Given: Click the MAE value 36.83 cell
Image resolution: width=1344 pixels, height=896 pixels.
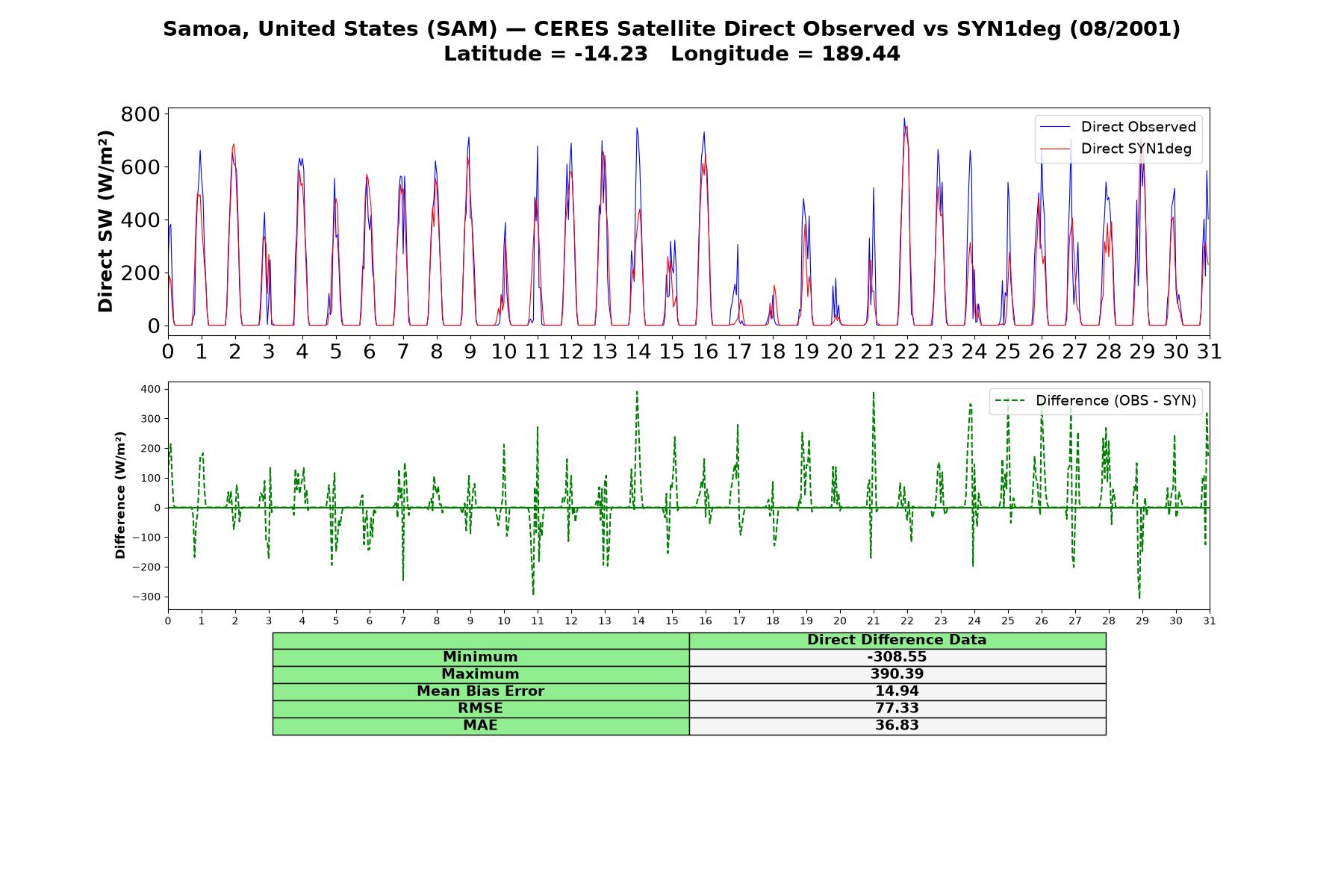Looking at the screenshot, I should (x=897, y=726).
